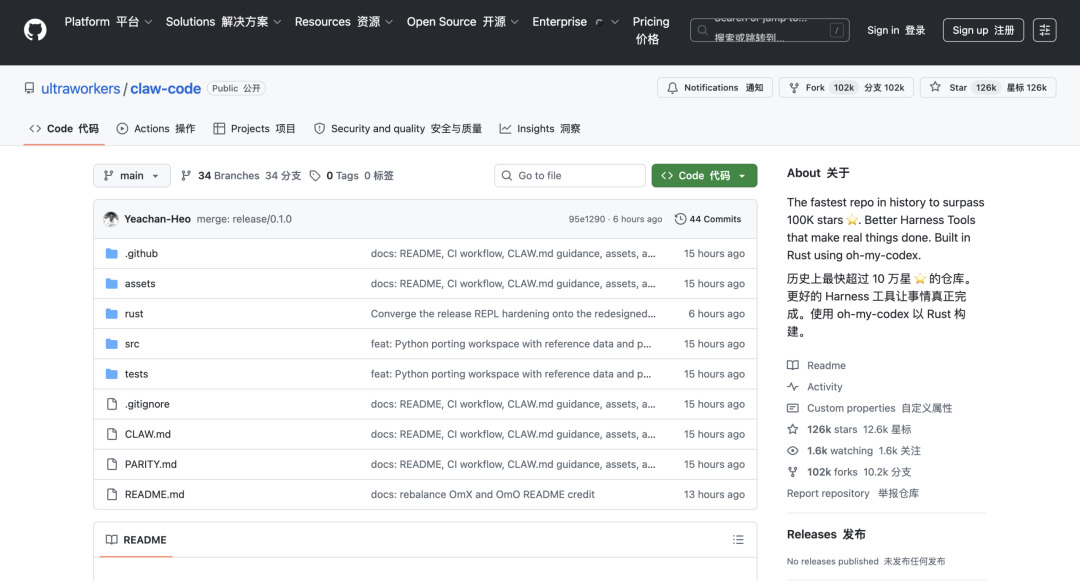Screen dimensions: 1080x581
Task: Open commit history via 44 Commits
Action: pyautogui.click(x=708, y=219)
